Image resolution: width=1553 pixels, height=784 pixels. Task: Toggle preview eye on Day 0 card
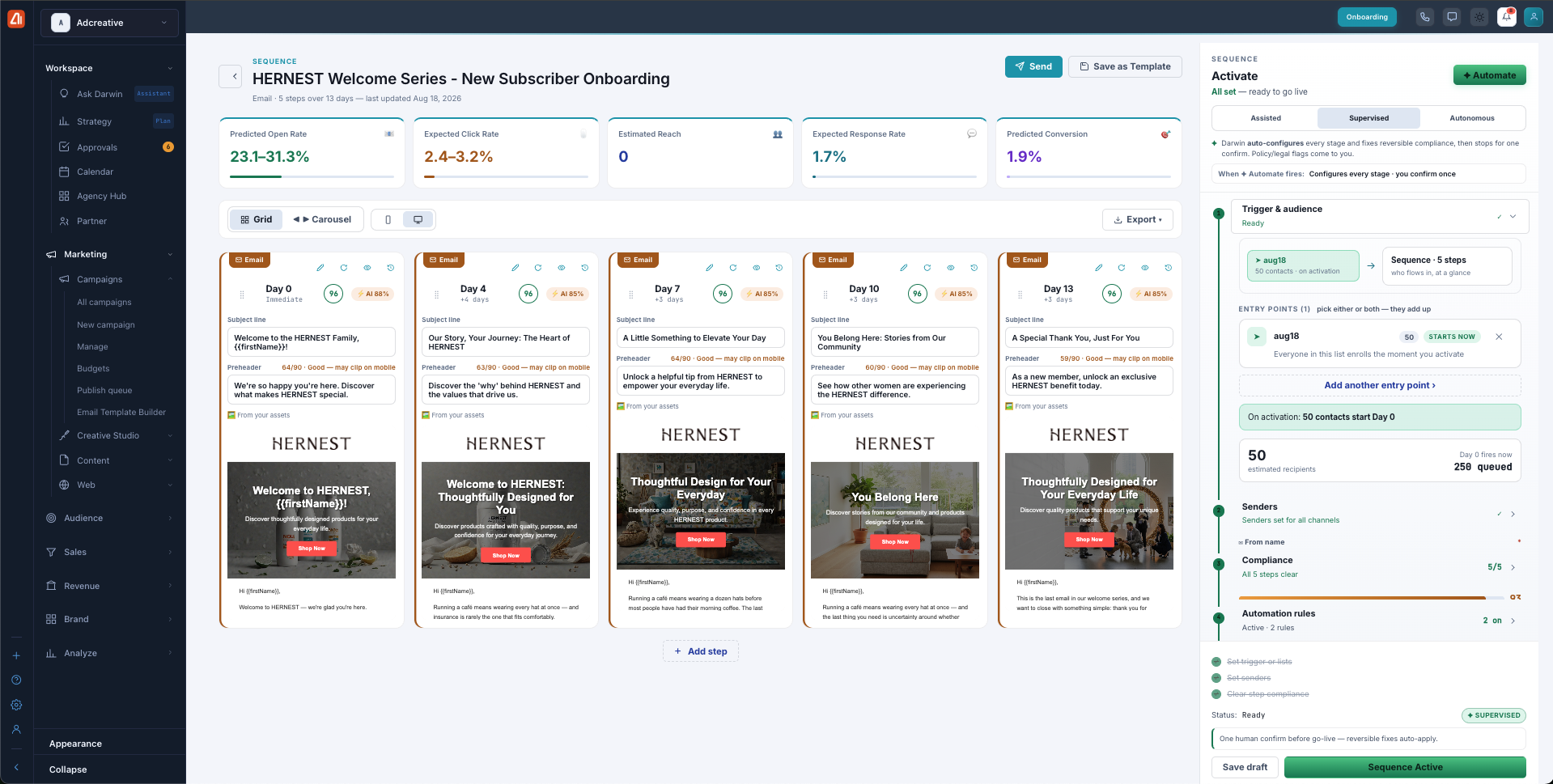pyautogui.click(x=367, y=268)
